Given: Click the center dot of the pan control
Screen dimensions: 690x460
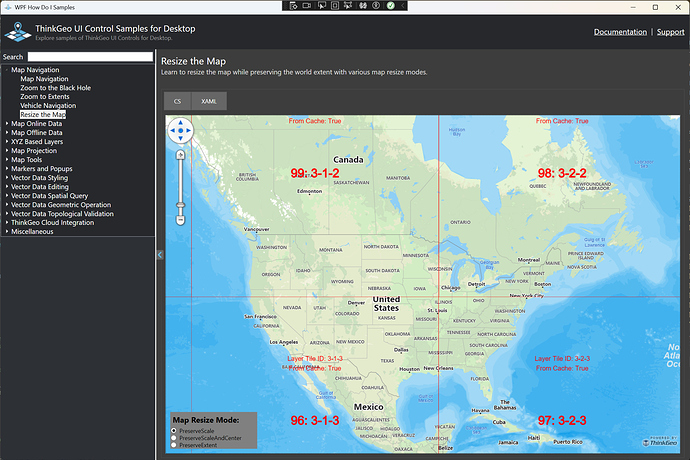Looking at the screenshot, I should [x=180, y=131].
